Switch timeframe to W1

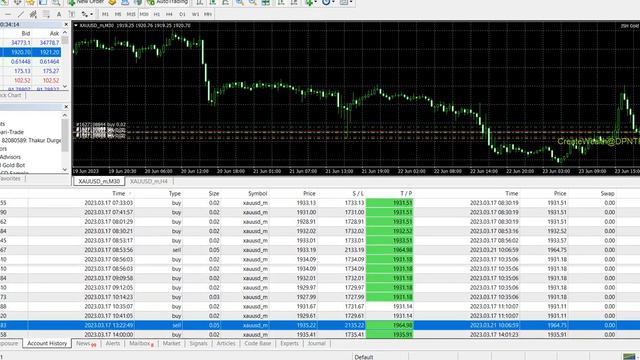196,14
